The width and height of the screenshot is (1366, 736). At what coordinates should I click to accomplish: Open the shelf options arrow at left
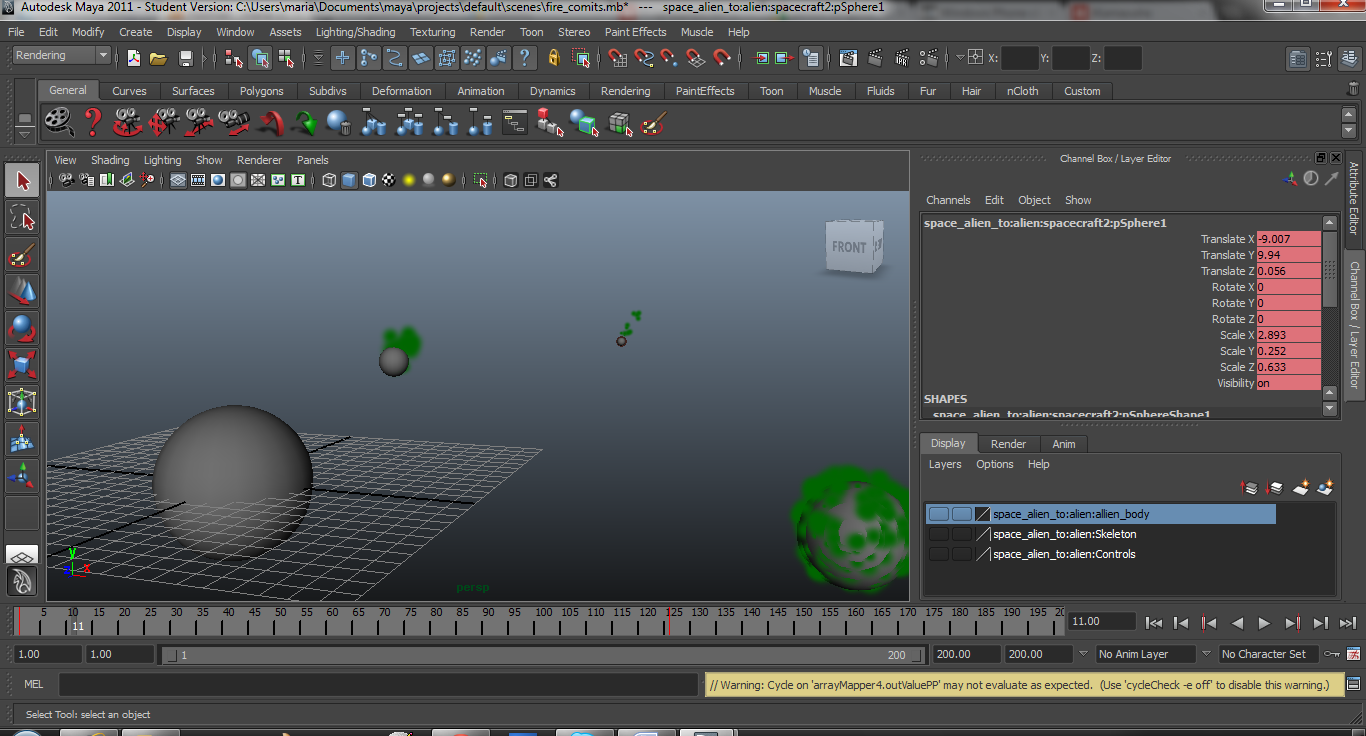coord(25,134)
